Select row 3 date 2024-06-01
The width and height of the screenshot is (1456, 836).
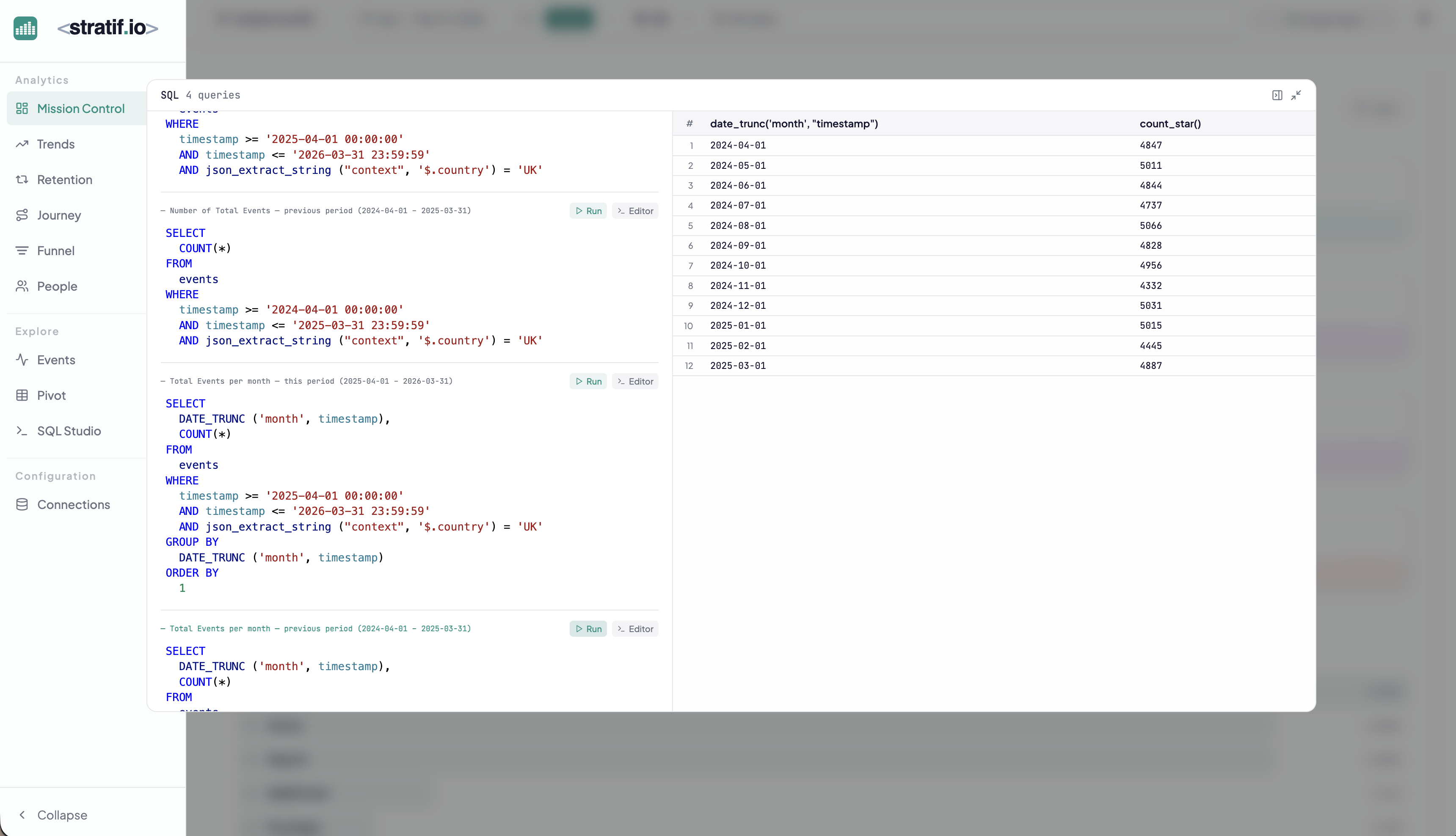tap(737, 185)
